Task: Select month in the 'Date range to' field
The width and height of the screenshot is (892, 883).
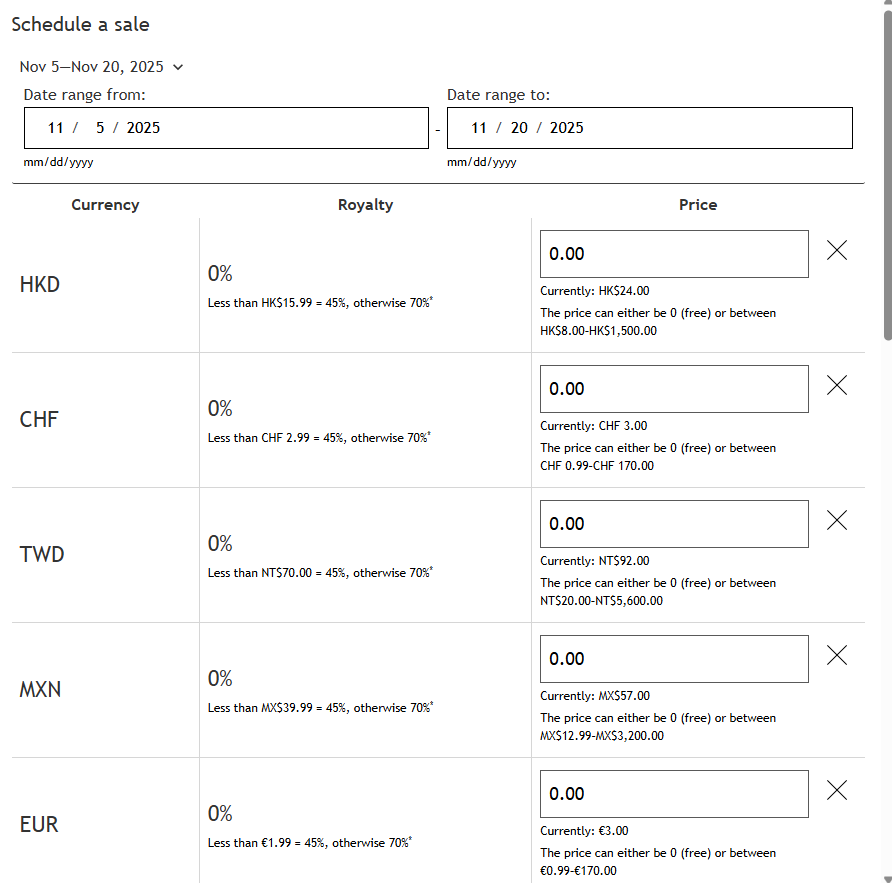Action: tap(479, 128)
